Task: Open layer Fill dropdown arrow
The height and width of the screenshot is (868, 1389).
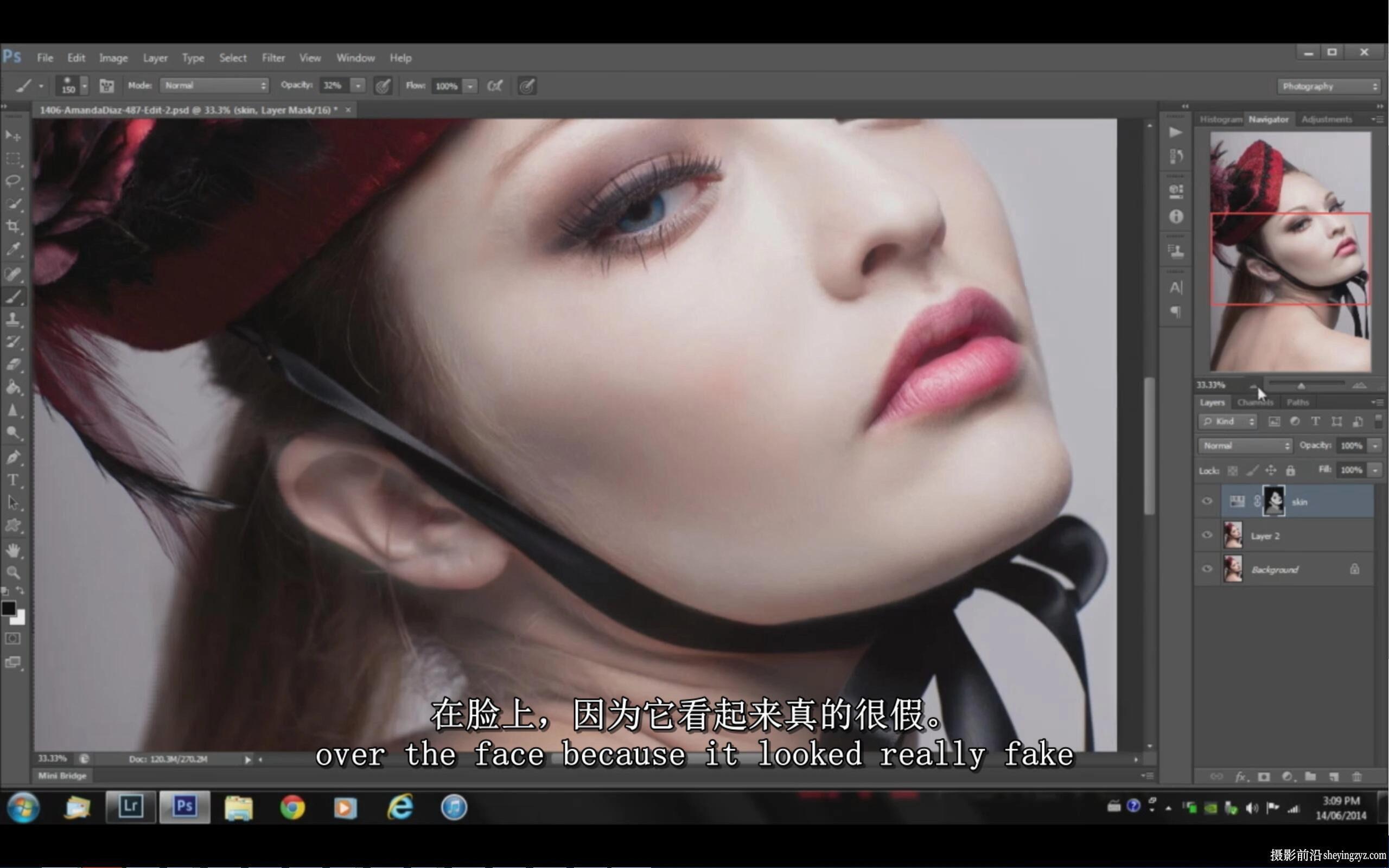Action: coord(1375,470)
